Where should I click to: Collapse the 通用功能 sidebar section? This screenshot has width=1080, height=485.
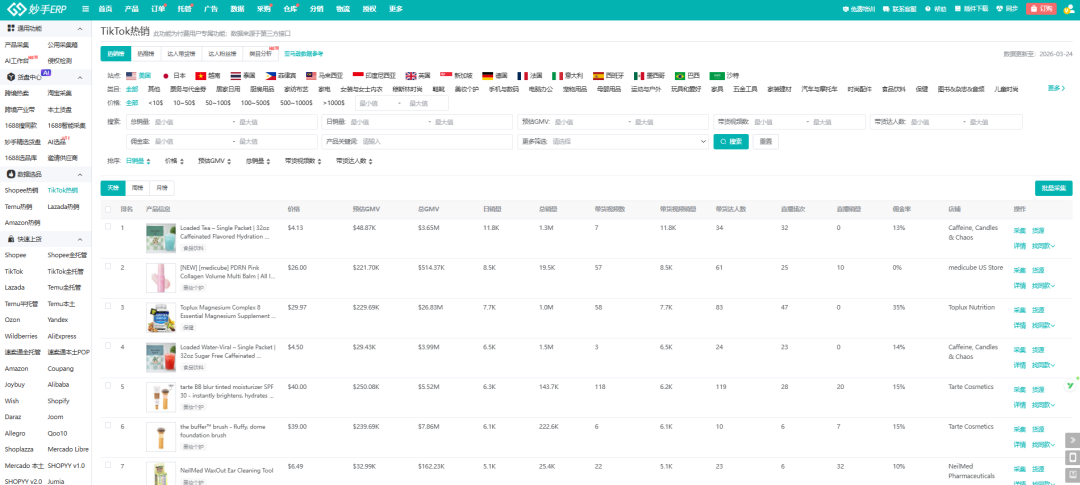pos(80,29)
